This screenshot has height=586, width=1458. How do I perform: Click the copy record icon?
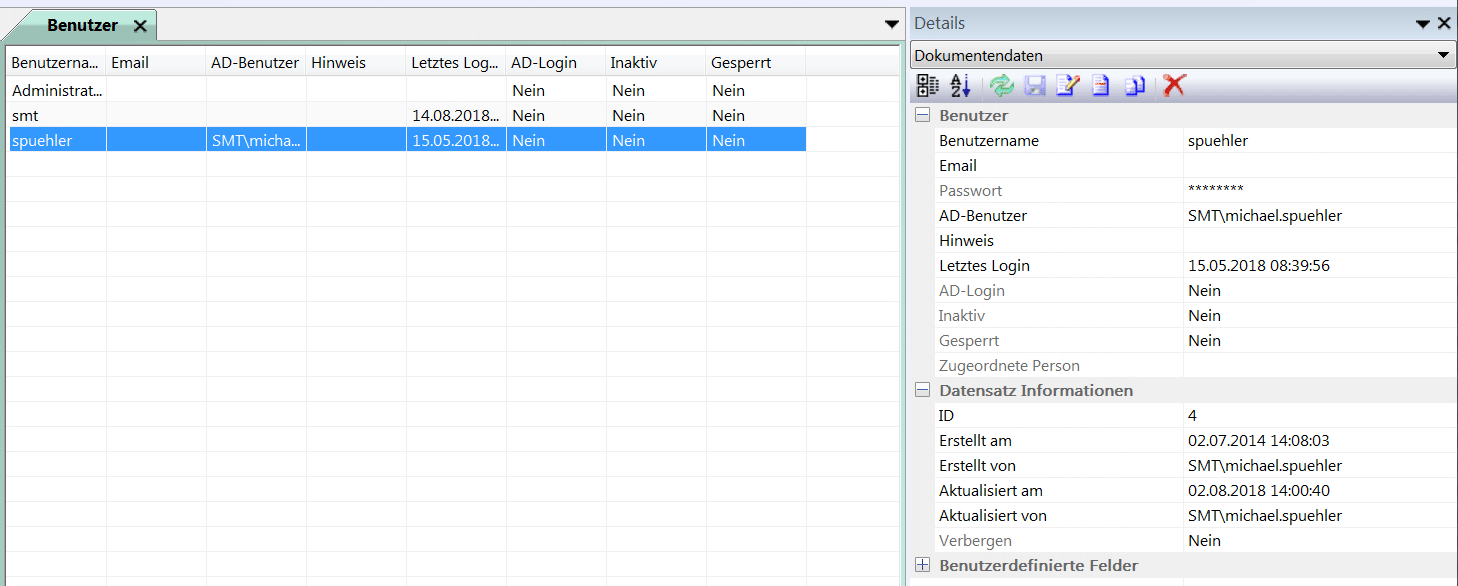(x=1134, y=86)
